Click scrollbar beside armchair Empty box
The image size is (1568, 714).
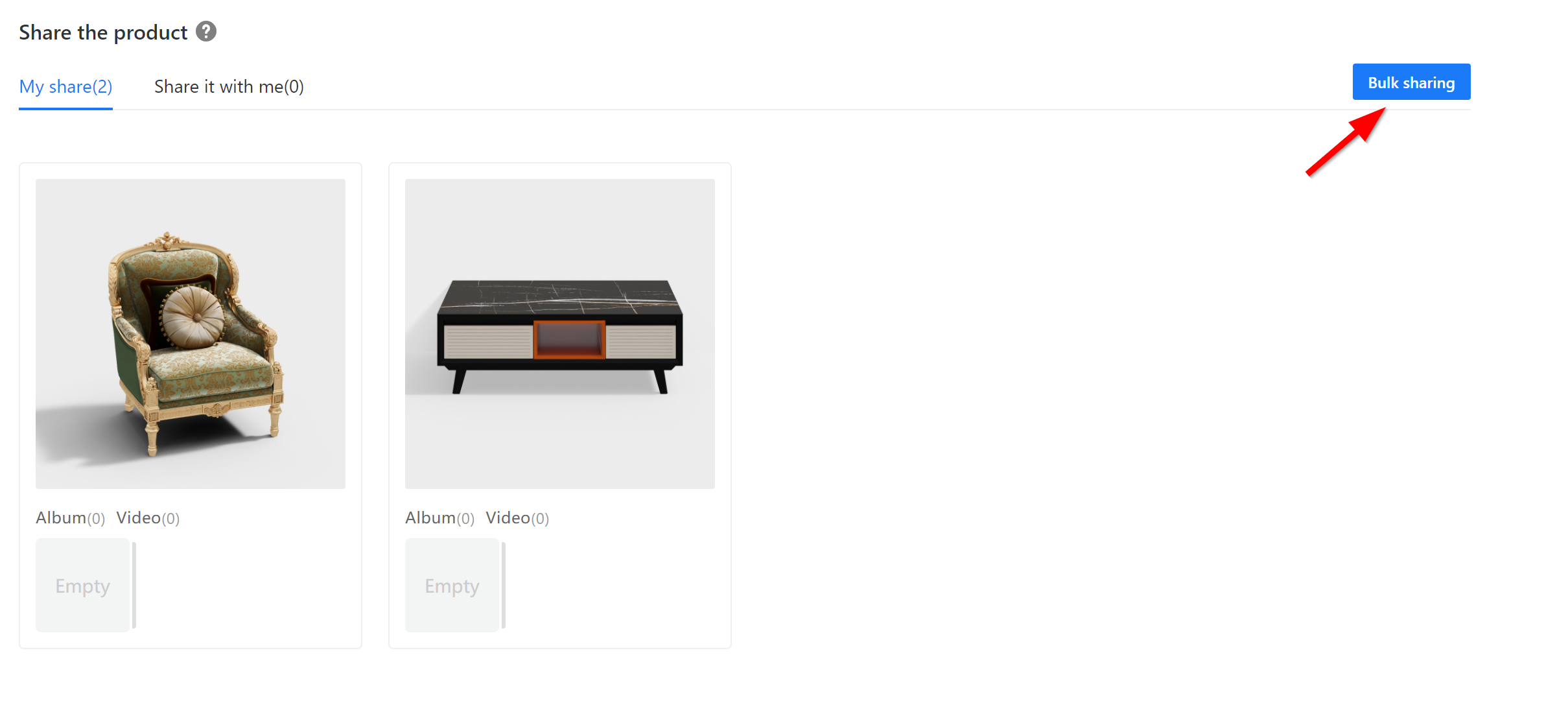coord(134,586)
